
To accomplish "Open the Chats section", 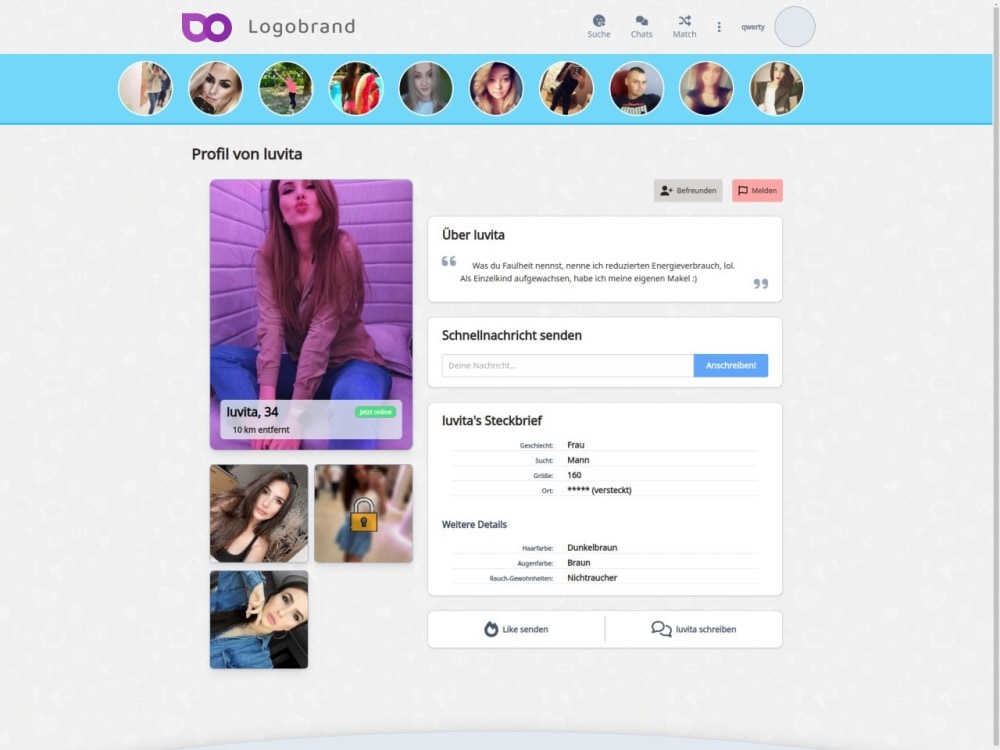I will pos(642,27).
